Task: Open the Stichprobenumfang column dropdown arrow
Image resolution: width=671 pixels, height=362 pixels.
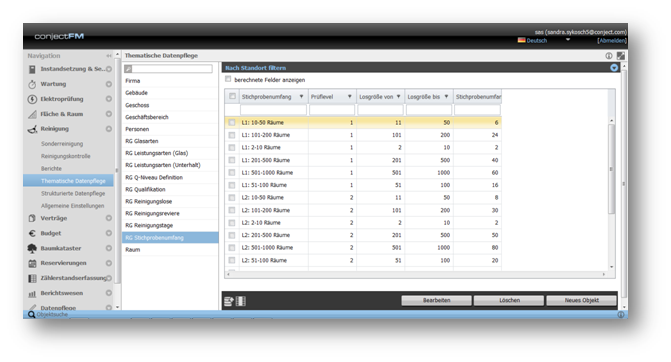Action: pos(301,97)
